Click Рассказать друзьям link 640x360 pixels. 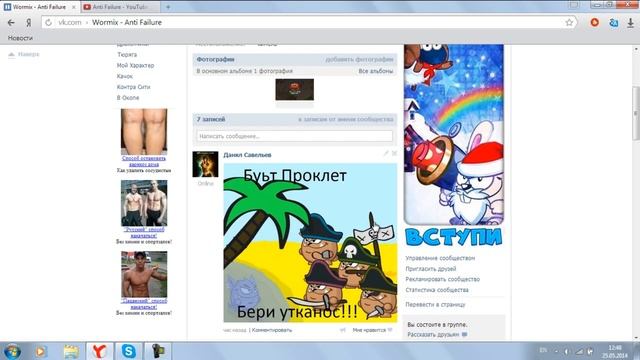pos(433,335)
